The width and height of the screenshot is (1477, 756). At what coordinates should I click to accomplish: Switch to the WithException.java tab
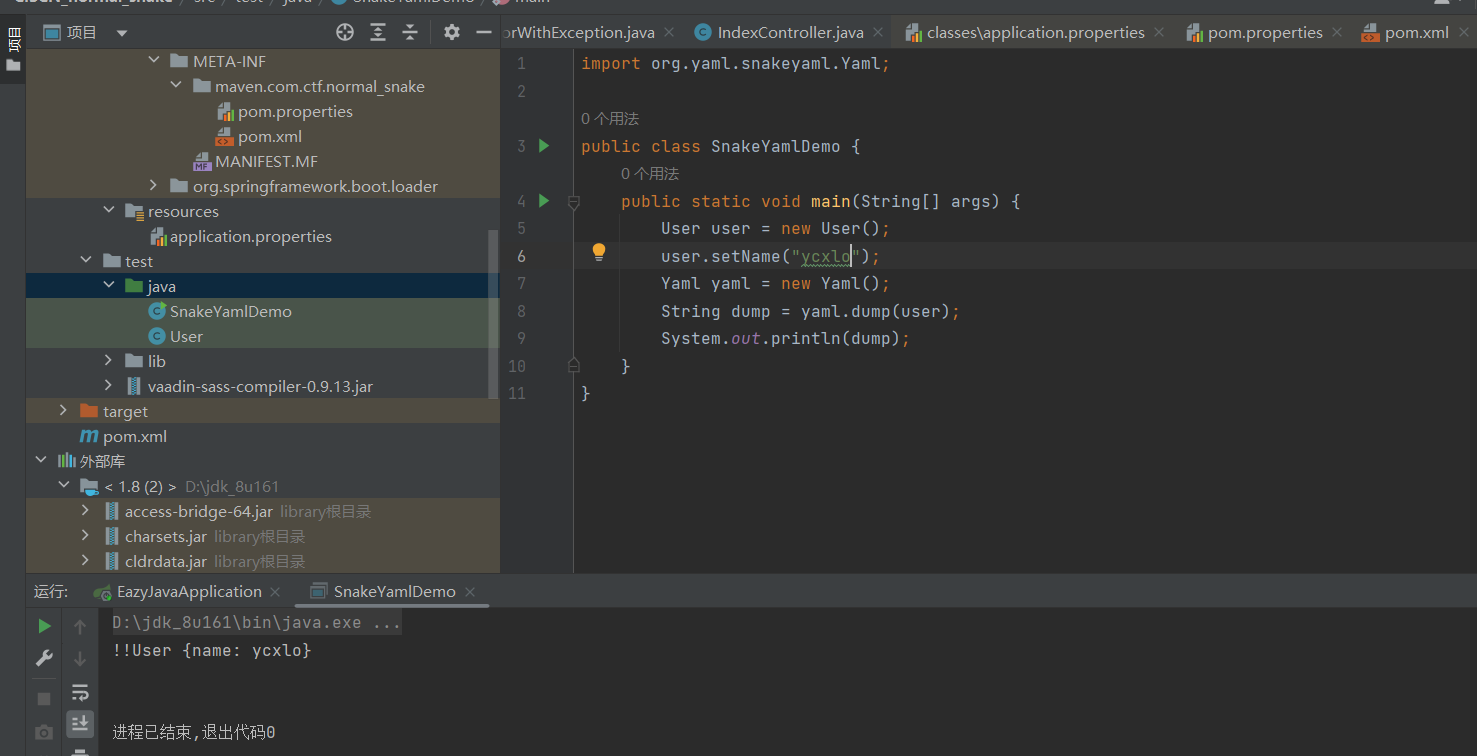point(580,33)
